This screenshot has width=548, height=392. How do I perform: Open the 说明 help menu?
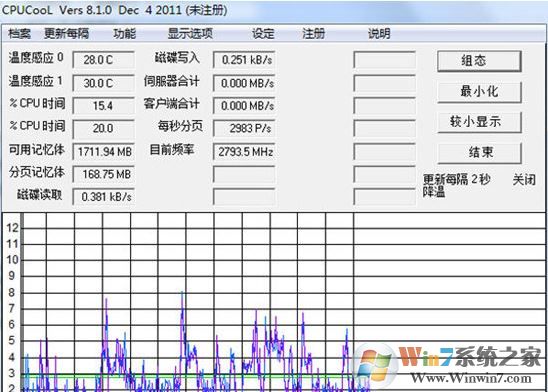coord(379,34)
